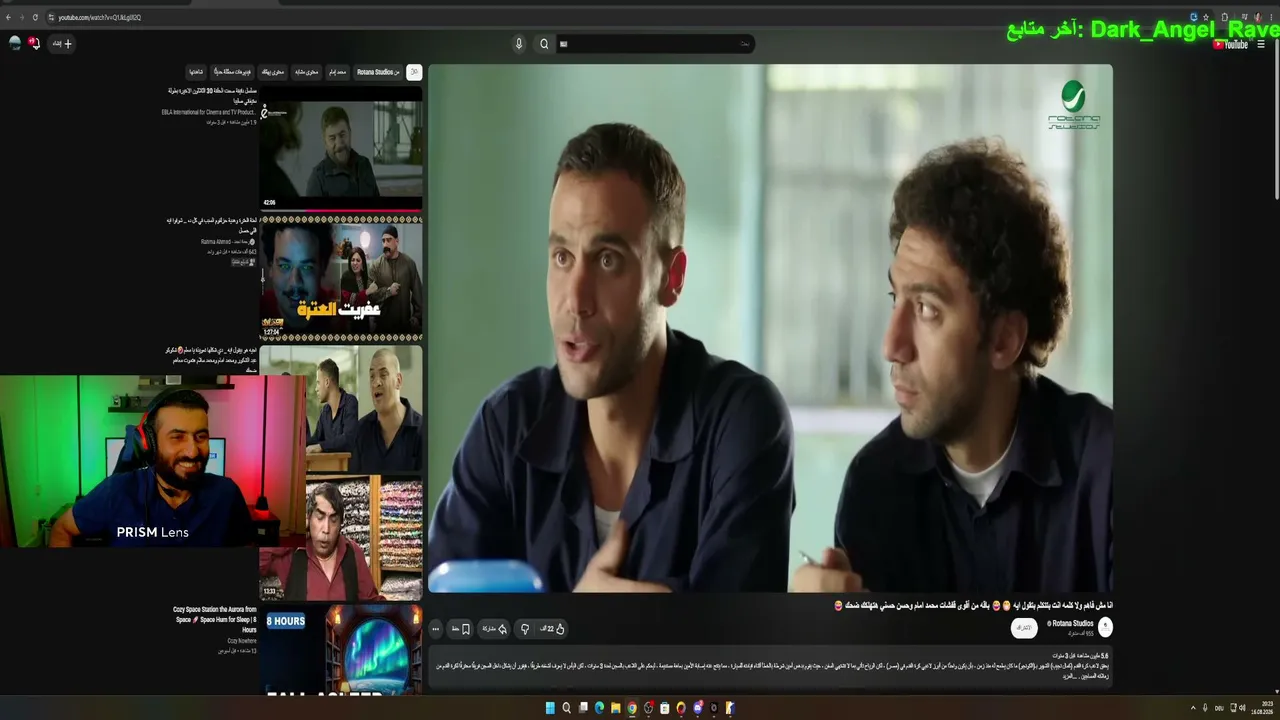The width and height of the screenshot is (1280, 720).
Task: Open the Cozy Nowhere channel link
Action: (241, 641)
